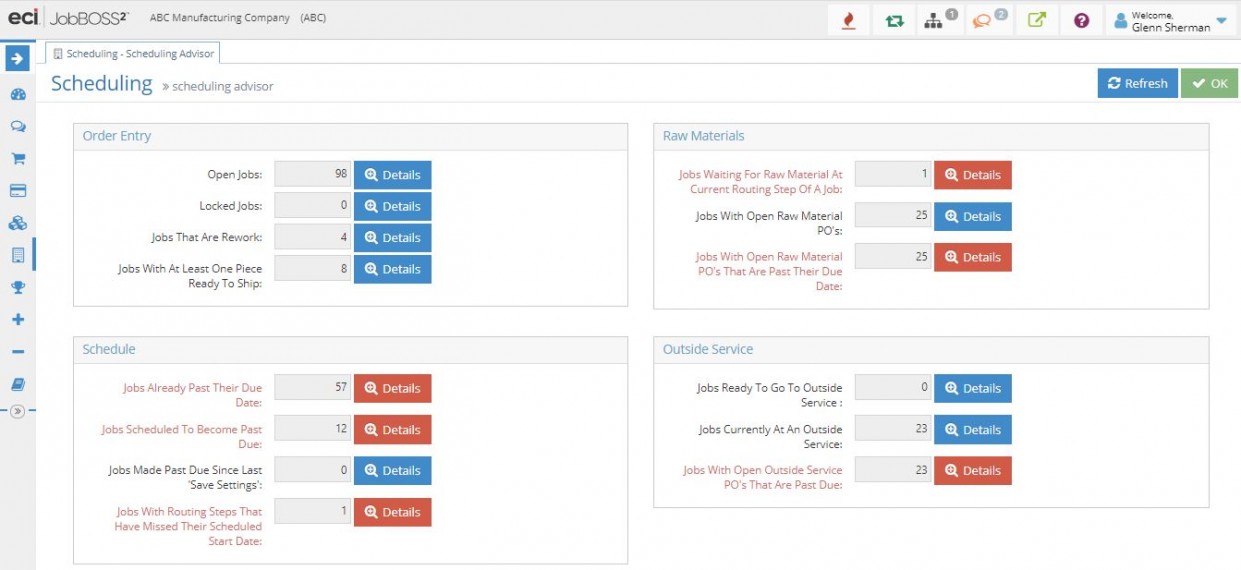Image resolution: width=1241 pixels, height=570 pixels.
Task: Open the credit card sidebar icon
Action: [x=17, y=191]
